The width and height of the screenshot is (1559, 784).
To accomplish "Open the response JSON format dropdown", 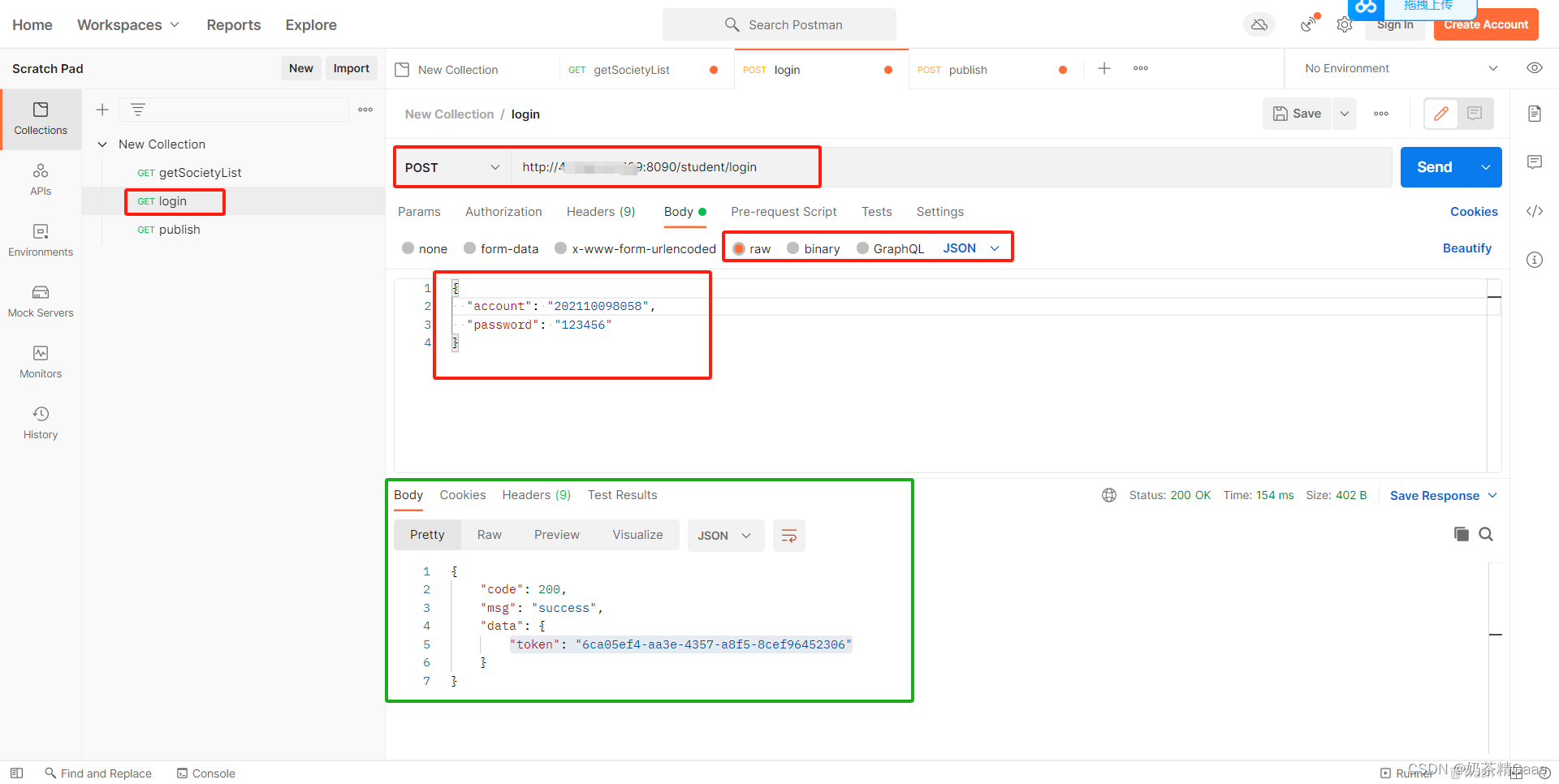I will [x=726, y=536].
